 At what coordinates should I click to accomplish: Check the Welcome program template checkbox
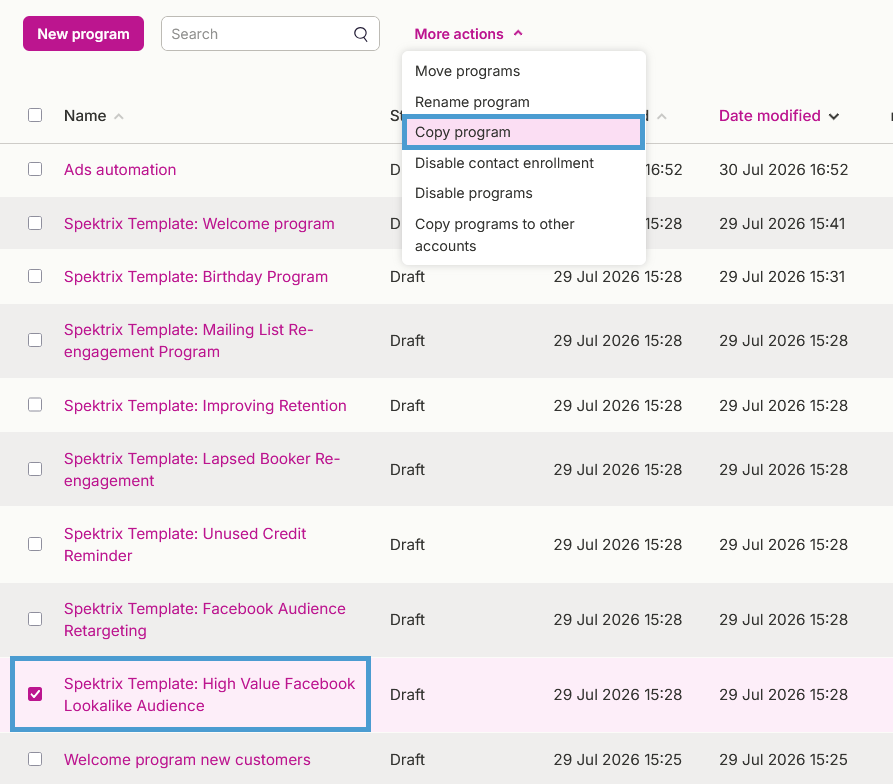click(x=35, y=223)
